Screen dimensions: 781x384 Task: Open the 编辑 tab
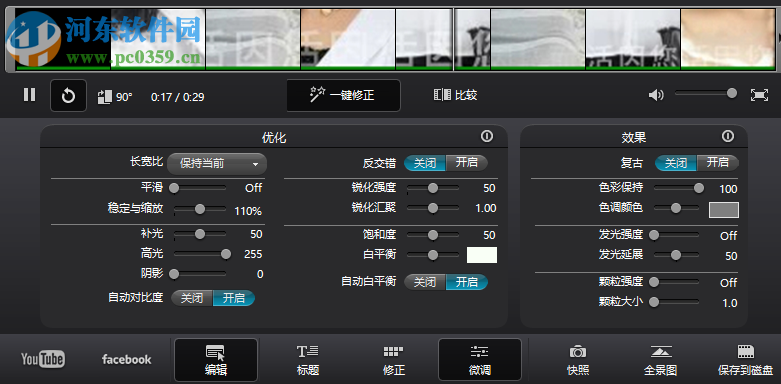216,360
